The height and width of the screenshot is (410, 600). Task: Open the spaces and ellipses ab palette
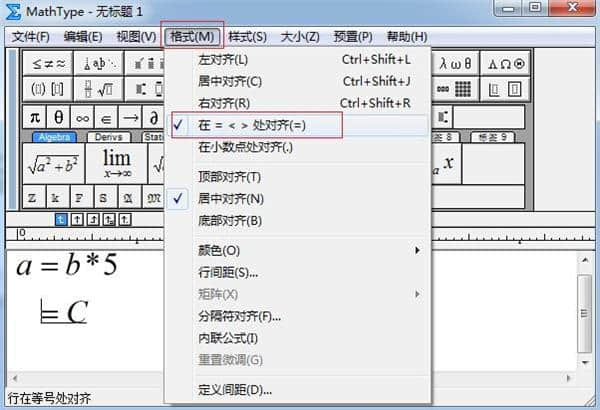[x=99, y=64]
